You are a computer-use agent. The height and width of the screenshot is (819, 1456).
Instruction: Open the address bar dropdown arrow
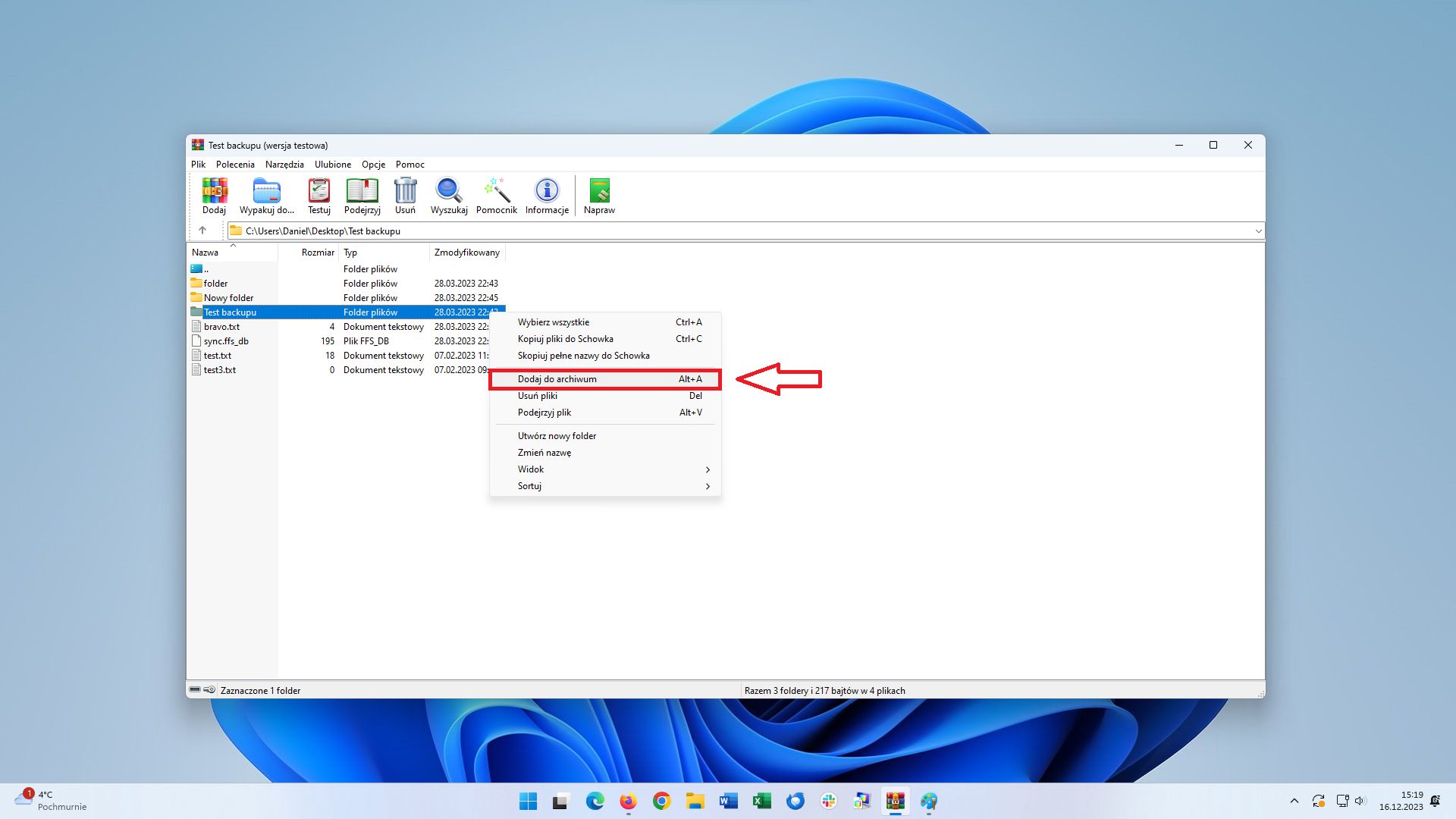tap(1257, 231)
